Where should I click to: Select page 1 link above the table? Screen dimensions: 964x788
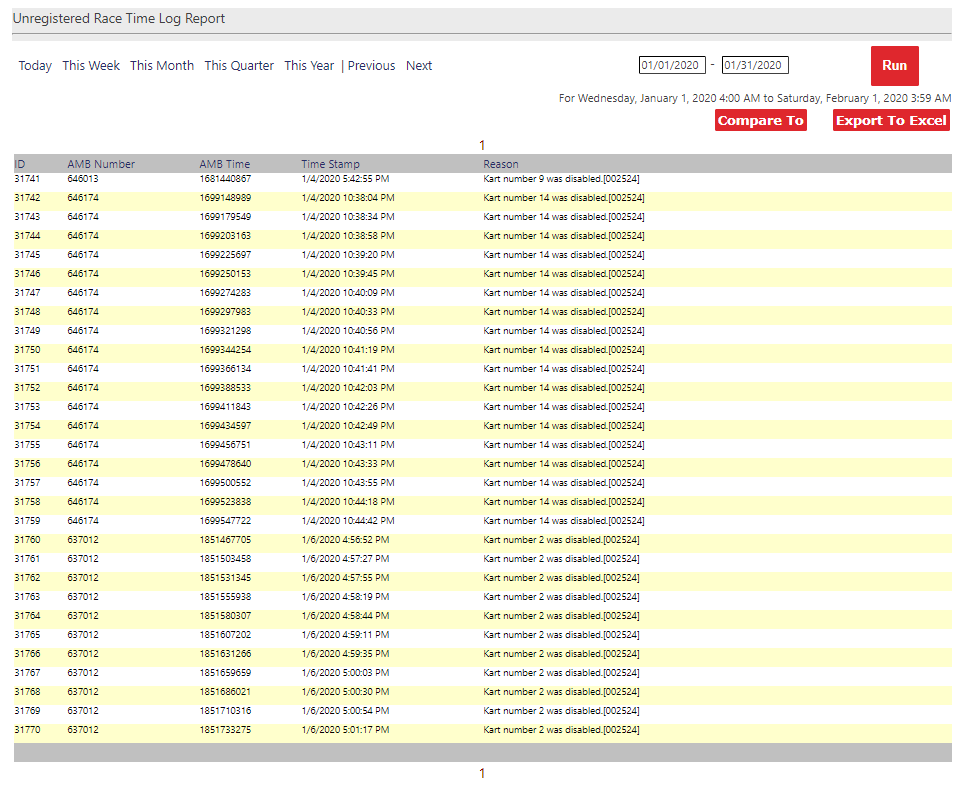[482, 146]
